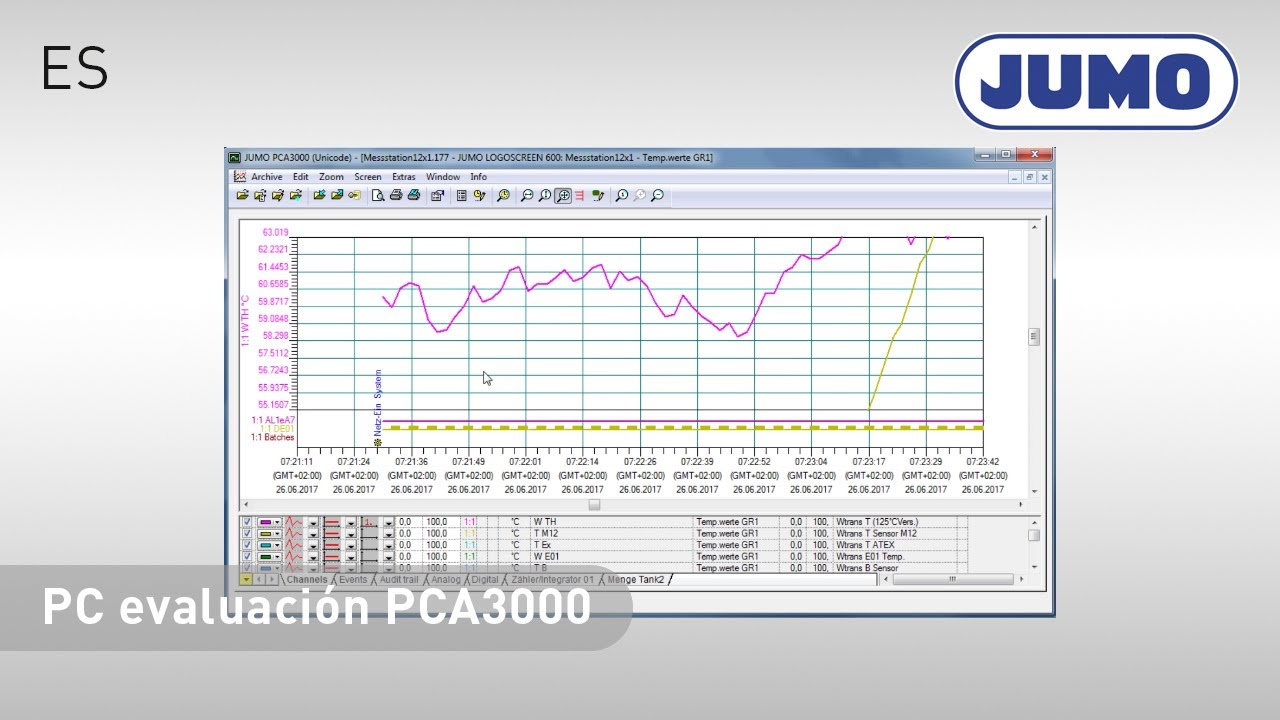Click the gray printer icon
Viewport: 1280px width, 720px height.
pyautogui.click(x=396, y=196)
